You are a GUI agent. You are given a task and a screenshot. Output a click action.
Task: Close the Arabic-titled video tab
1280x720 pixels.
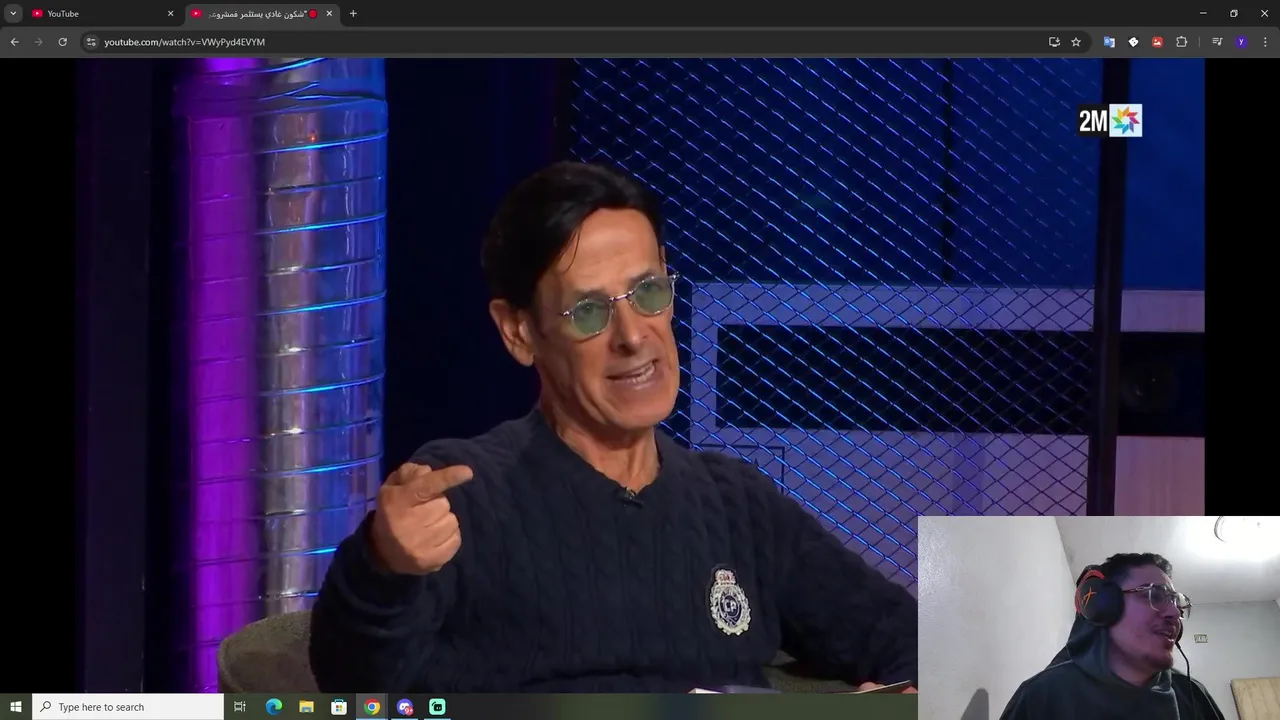click(329, 13)
